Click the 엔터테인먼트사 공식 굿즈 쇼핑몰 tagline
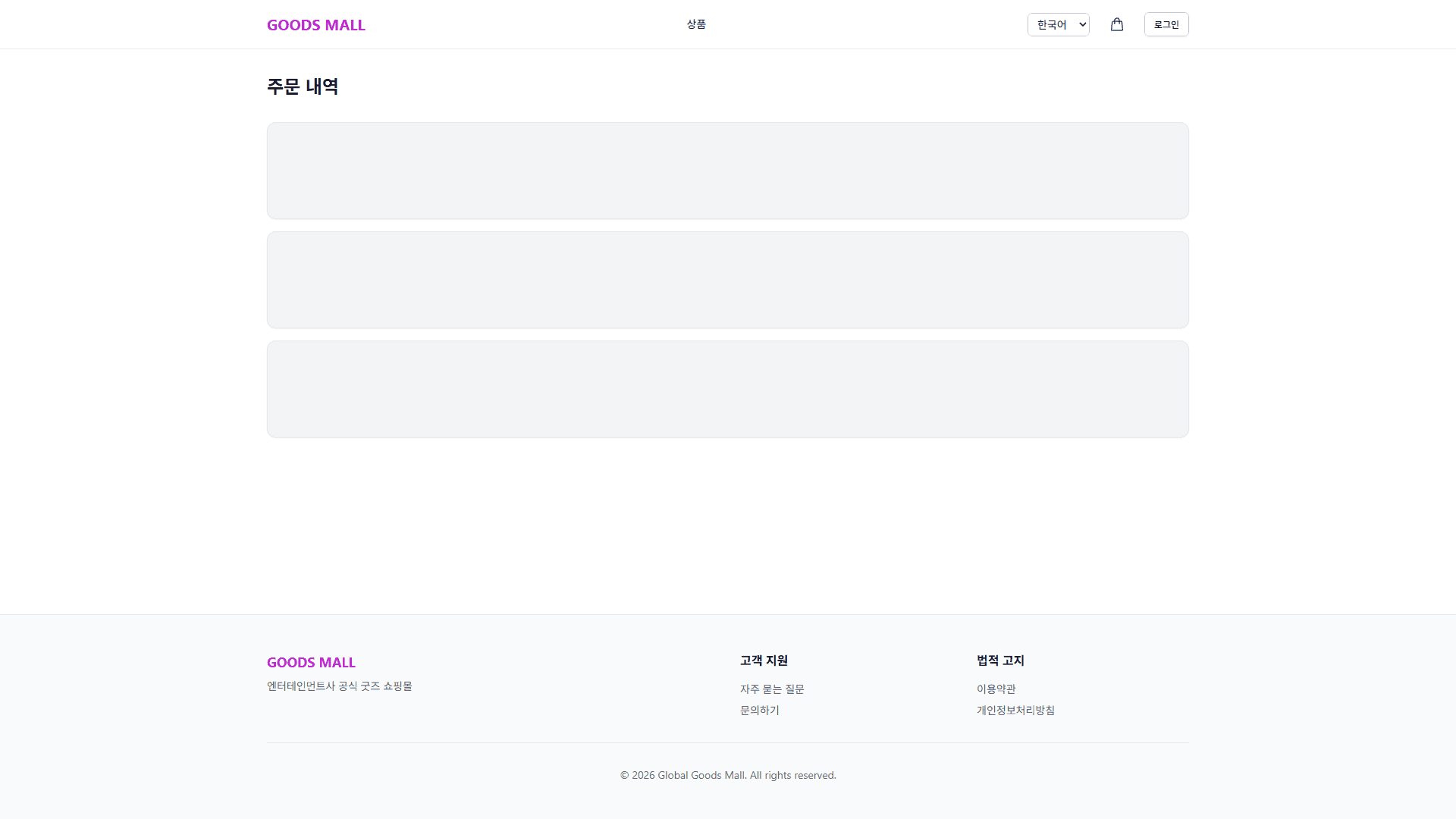The height and width of the screenshot is (819, 1456). 339,686
